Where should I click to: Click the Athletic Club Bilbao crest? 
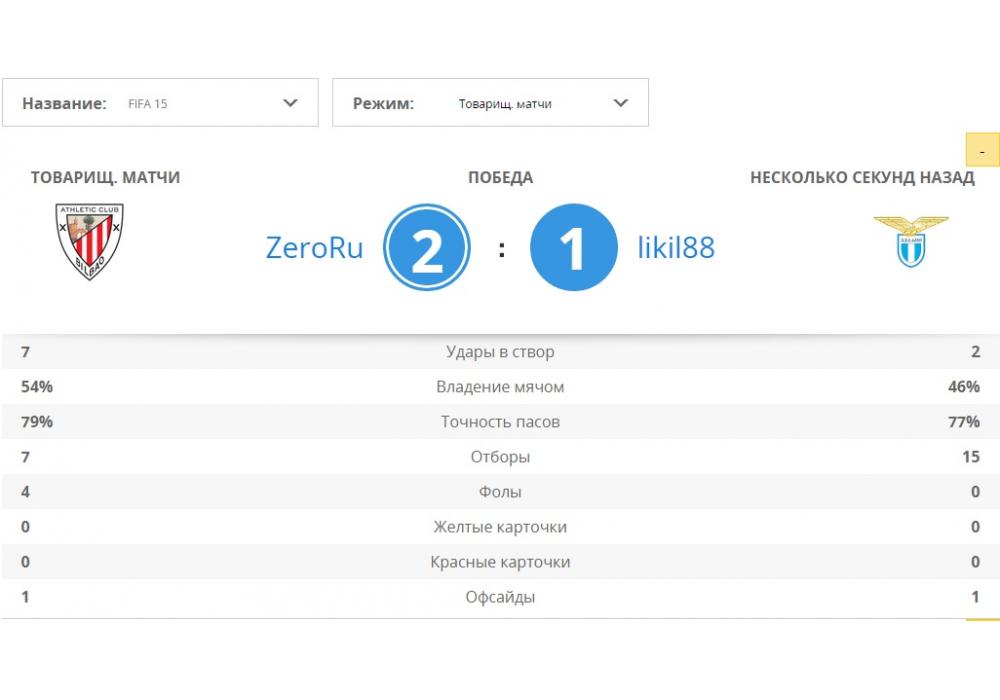click(x=89, y=241)
